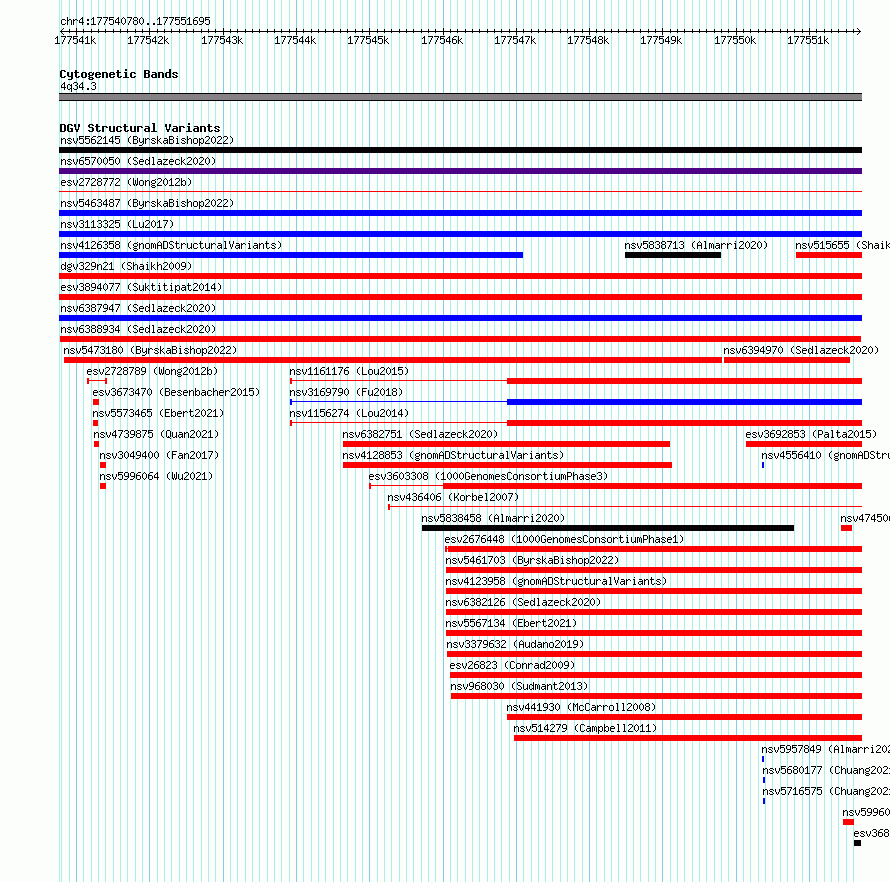Click esv3692853 (Palta2015) label
This screenshot has width=890, height=882.
(x=811, y=434)
